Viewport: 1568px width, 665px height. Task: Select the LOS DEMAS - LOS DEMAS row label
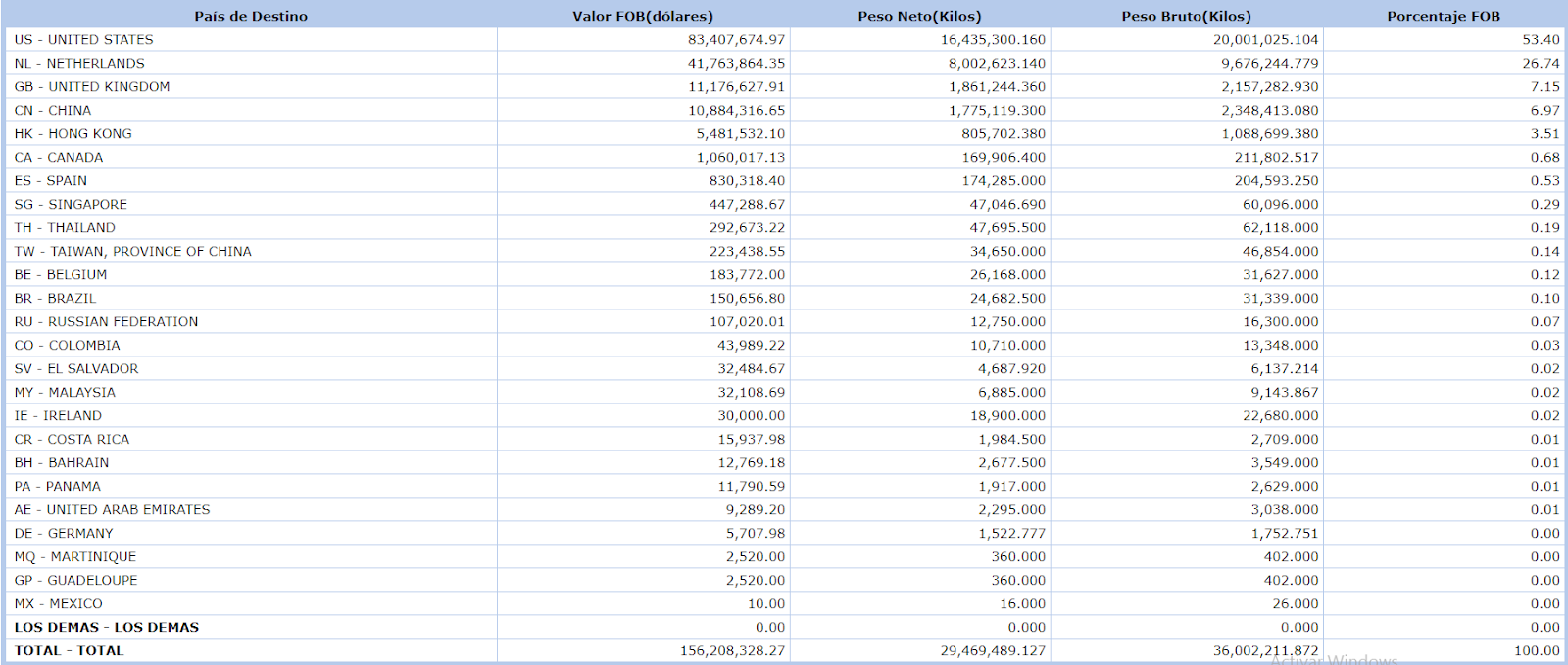pos(107,627)
